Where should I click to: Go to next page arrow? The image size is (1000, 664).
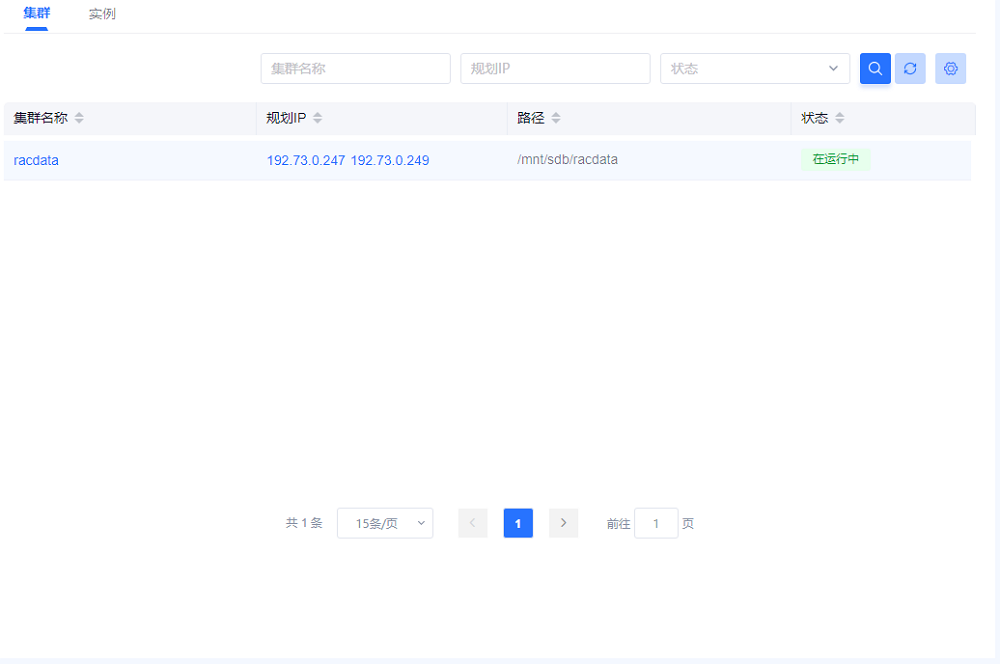[563, 523]
